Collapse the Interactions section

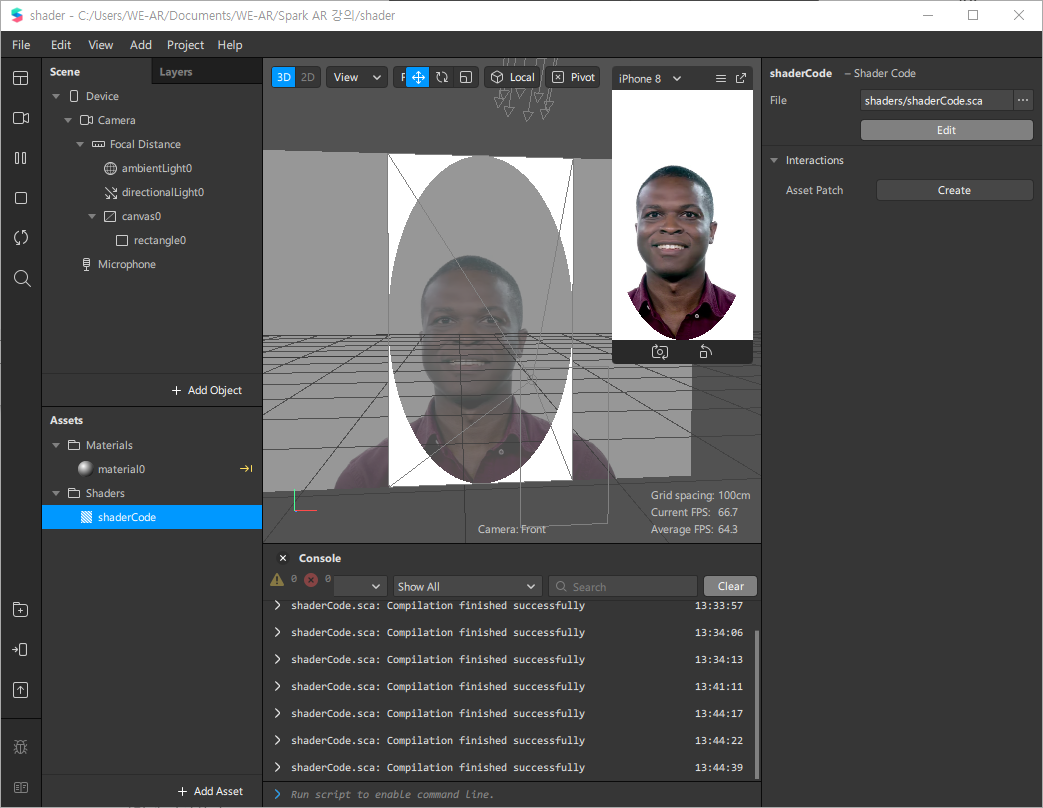774,160
